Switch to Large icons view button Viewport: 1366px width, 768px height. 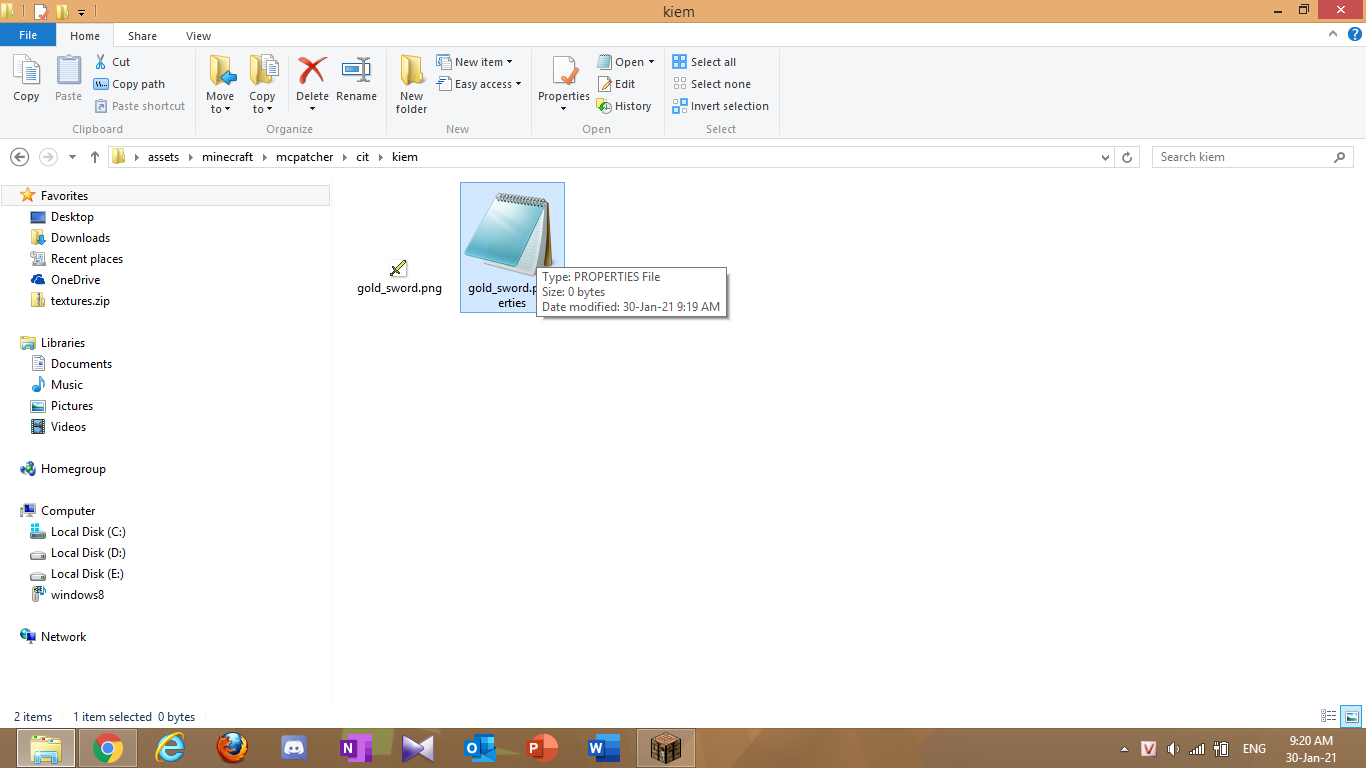click(x=1351, y=716)
